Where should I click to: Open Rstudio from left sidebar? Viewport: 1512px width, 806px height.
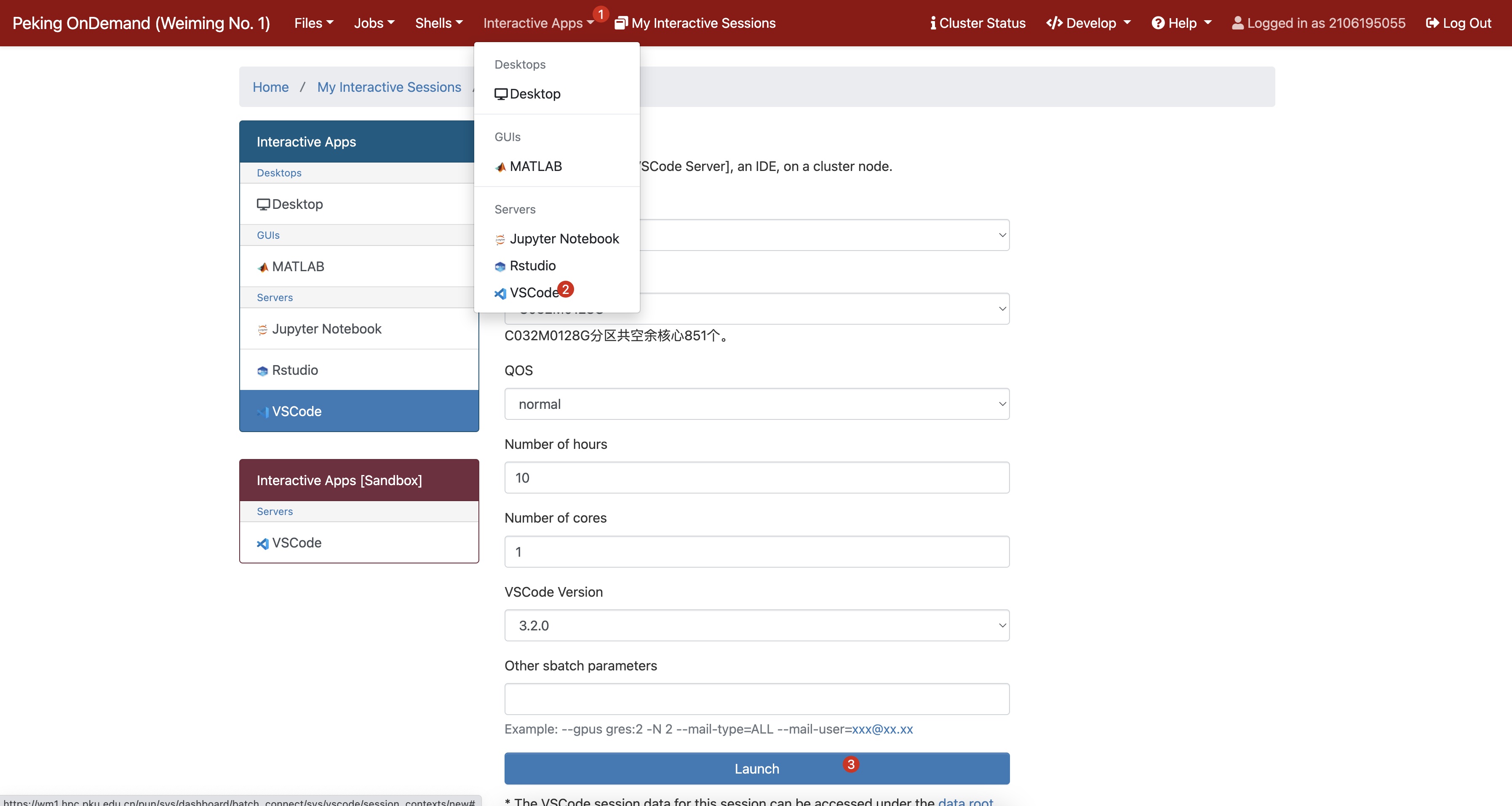359,370
